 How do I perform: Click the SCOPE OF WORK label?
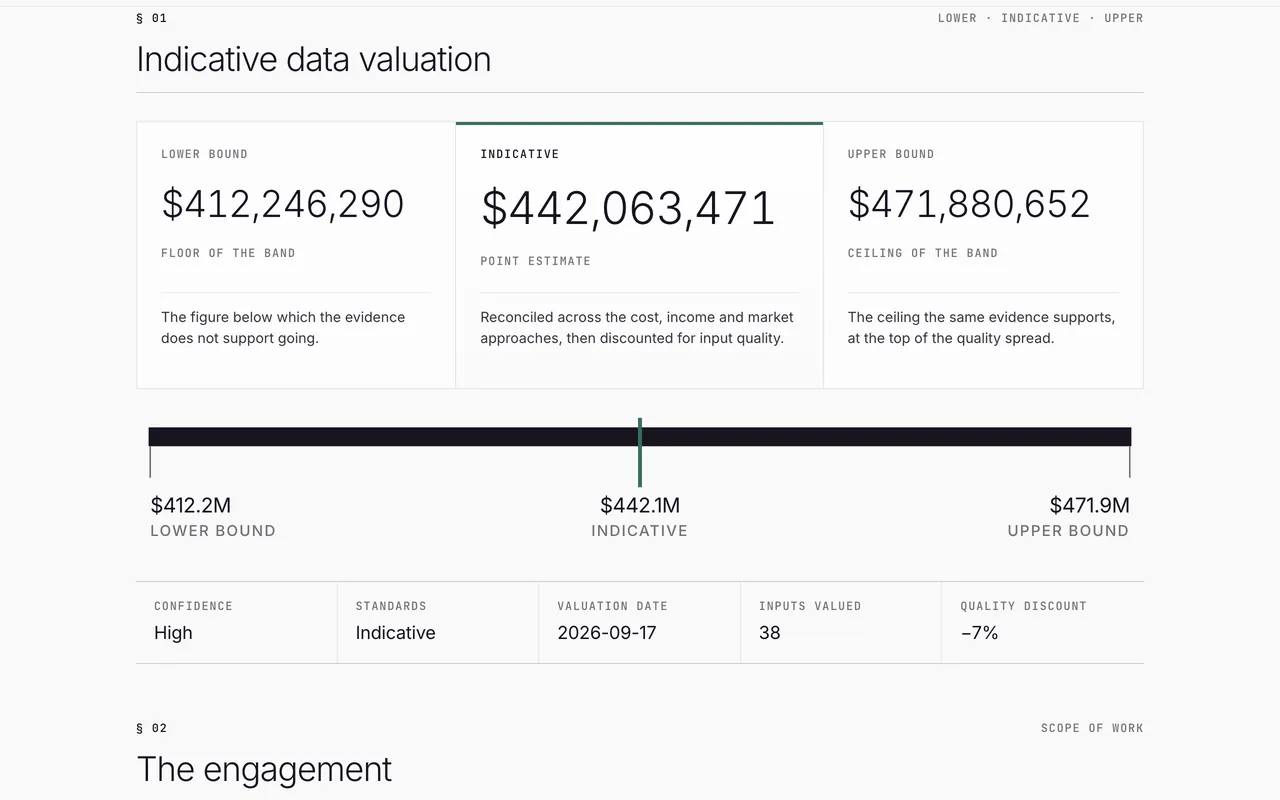click(x=1092, y=728)
